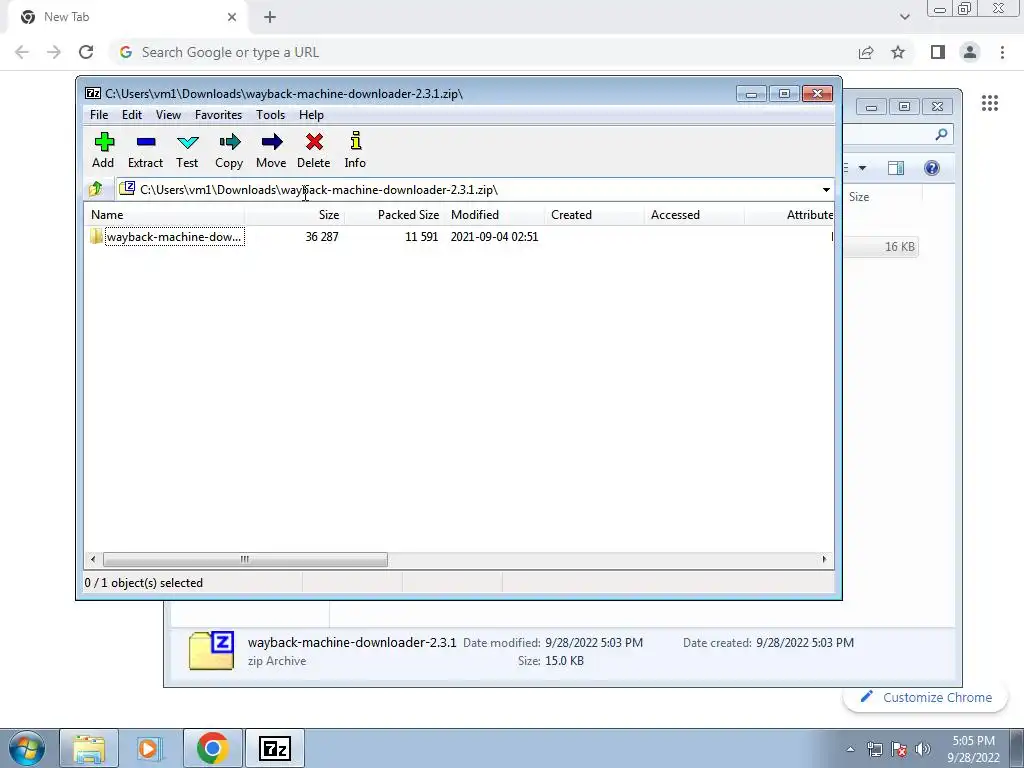1024x768 pixels.
Task: Share this page icon in Chrome
Action: (x=866, y=52)
